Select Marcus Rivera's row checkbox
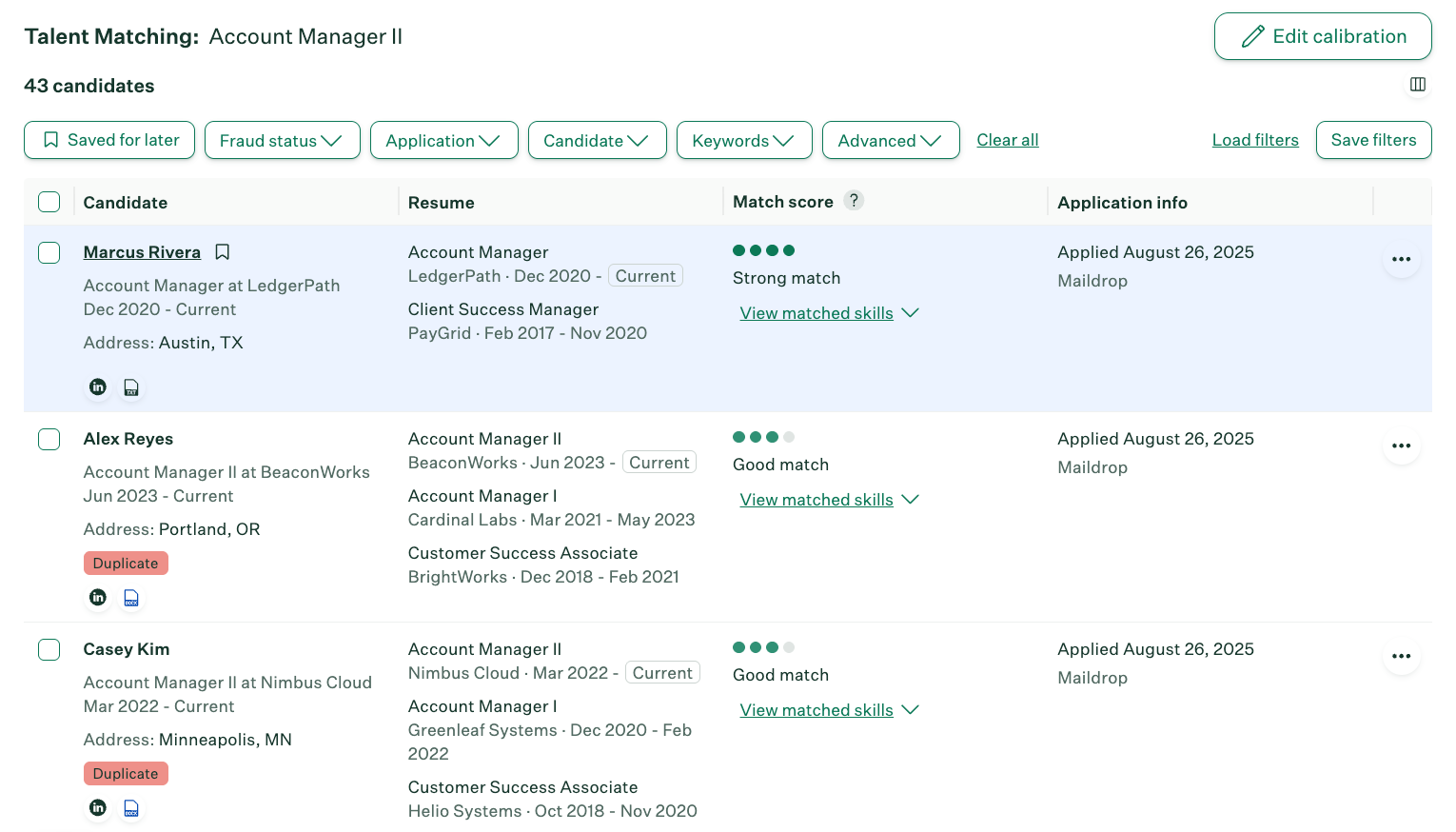 click(x=49, y=251)
